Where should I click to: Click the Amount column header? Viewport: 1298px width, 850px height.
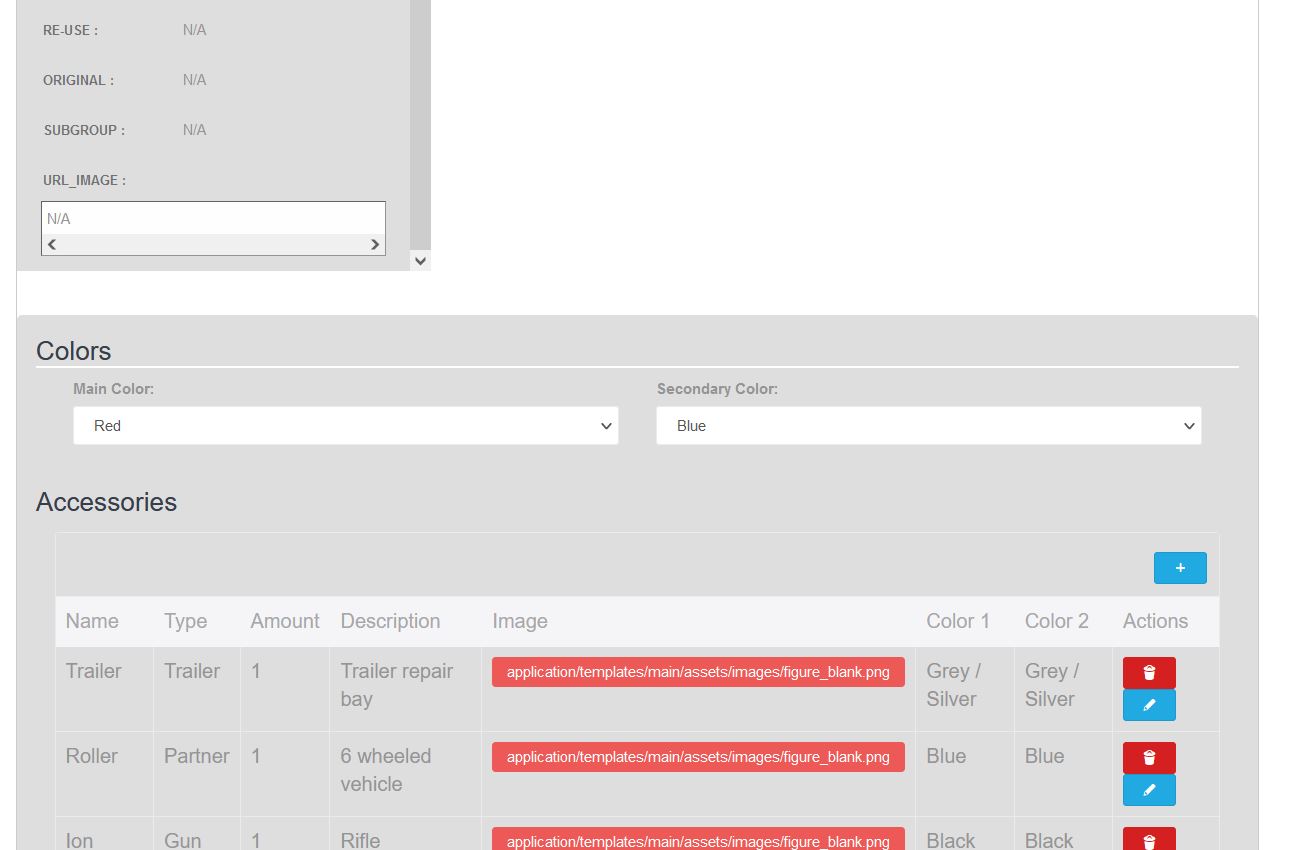pos(285,621)
